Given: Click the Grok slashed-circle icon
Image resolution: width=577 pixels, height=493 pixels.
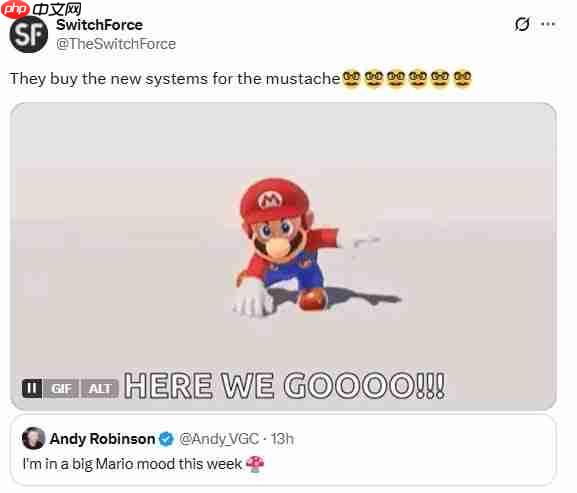Looking at the screenshot, I should coord(522,24).
